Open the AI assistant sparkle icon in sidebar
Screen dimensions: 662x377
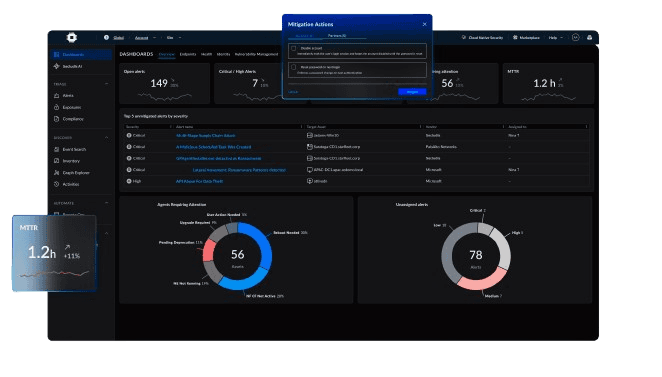[x=57, y=66]
